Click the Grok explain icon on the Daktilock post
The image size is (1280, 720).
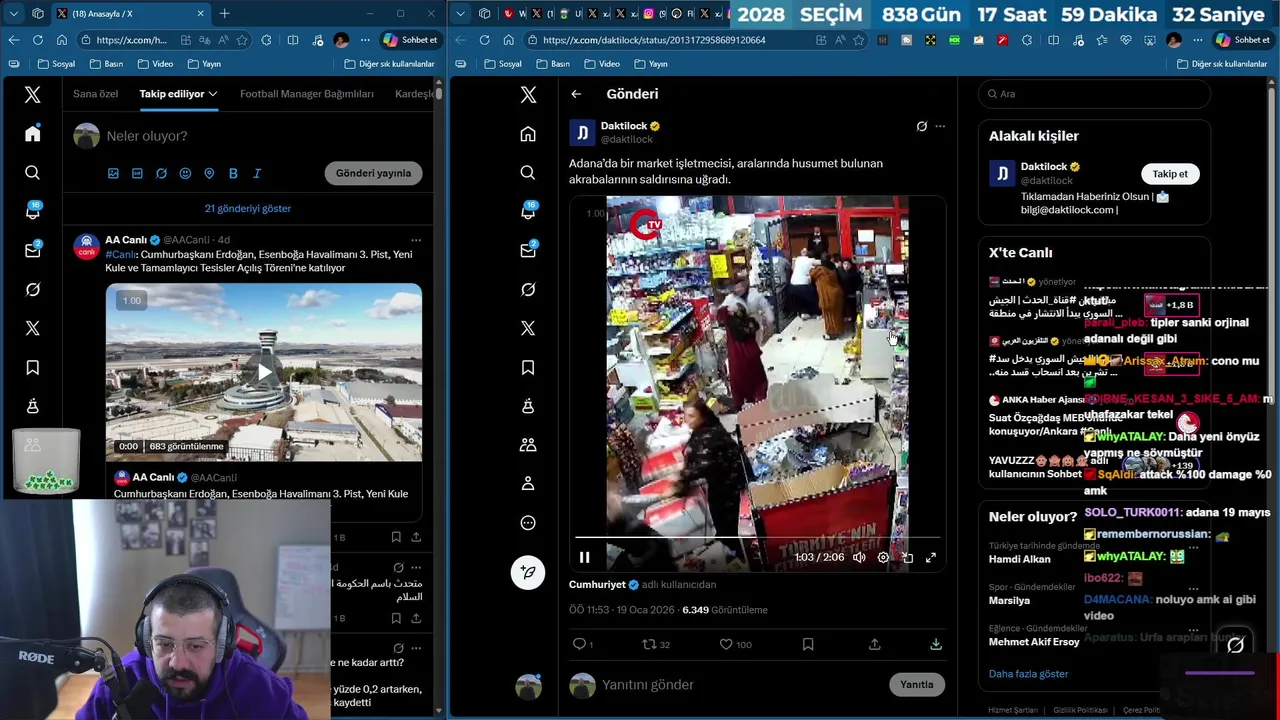[x=922, y=126]
